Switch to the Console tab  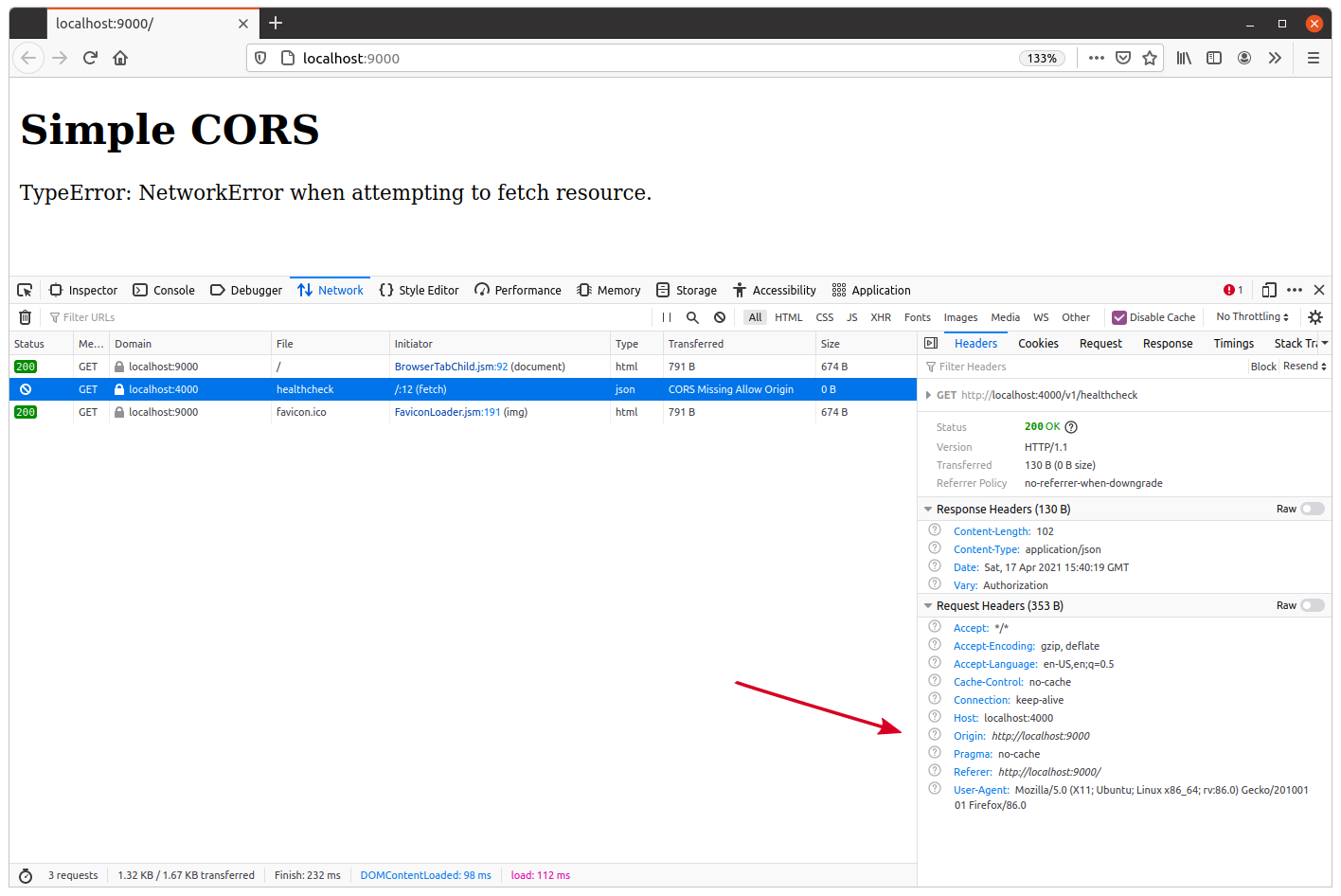pos(164,290)
